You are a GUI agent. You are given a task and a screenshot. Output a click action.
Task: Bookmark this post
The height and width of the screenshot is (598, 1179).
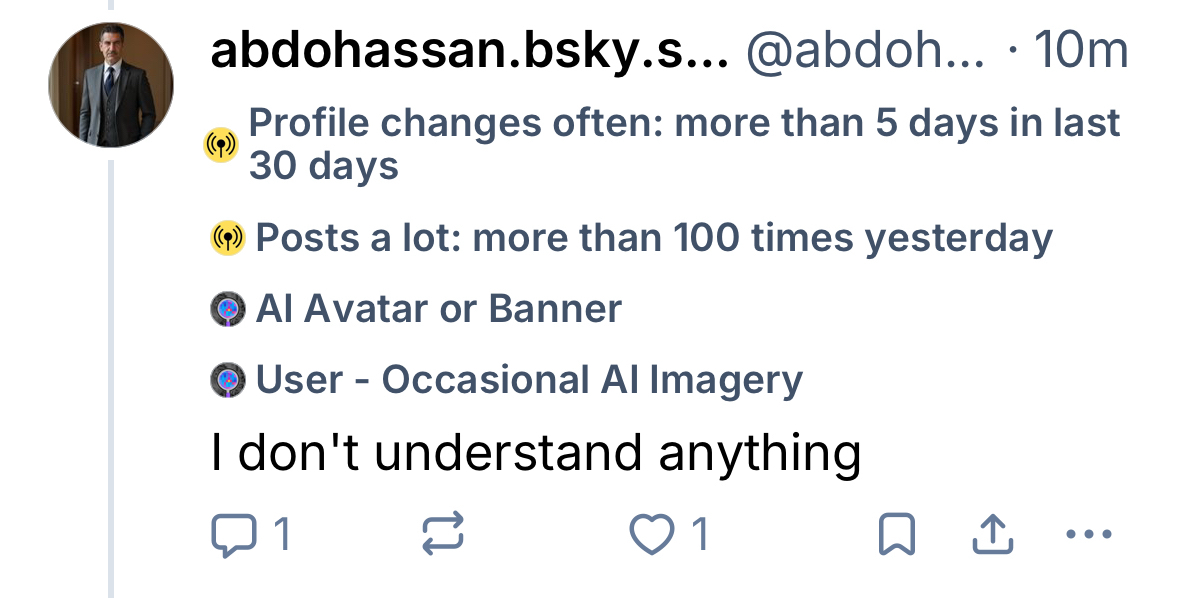896,536
